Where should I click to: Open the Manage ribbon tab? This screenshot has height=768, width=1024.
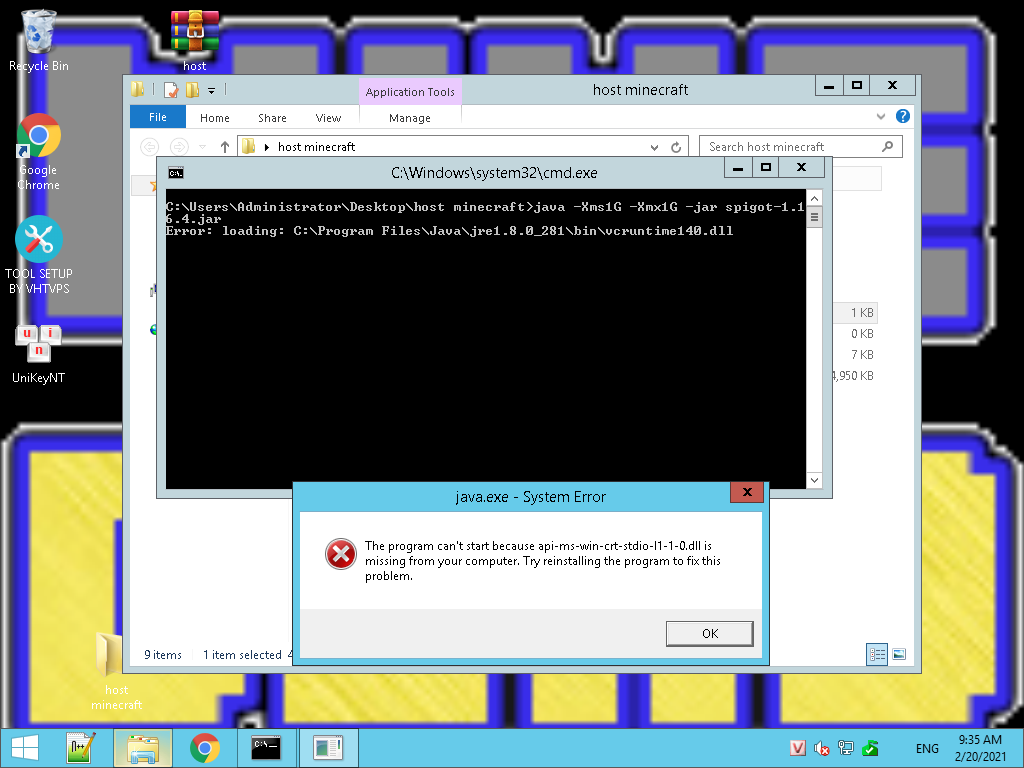point(409,118)
